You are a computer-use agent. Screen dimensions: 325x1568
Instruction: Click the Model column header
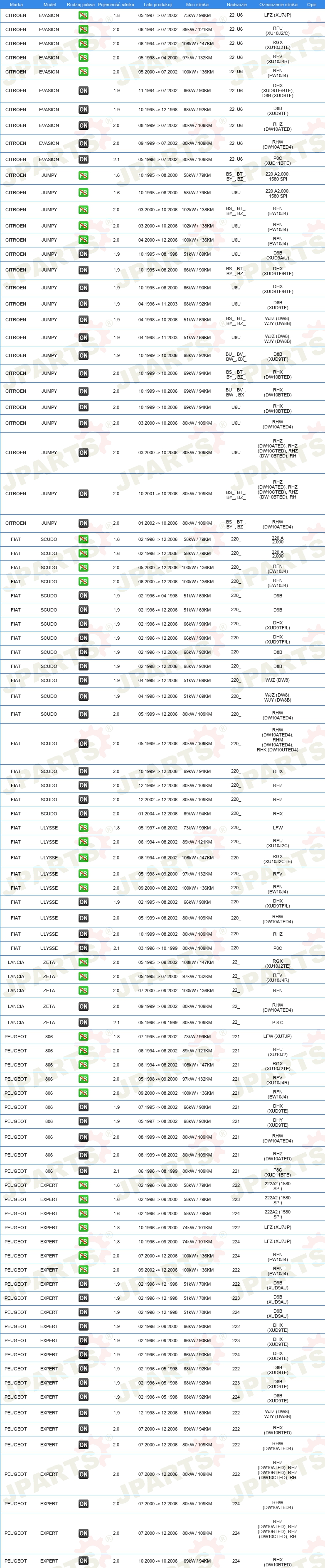click(x=49, y=4)
